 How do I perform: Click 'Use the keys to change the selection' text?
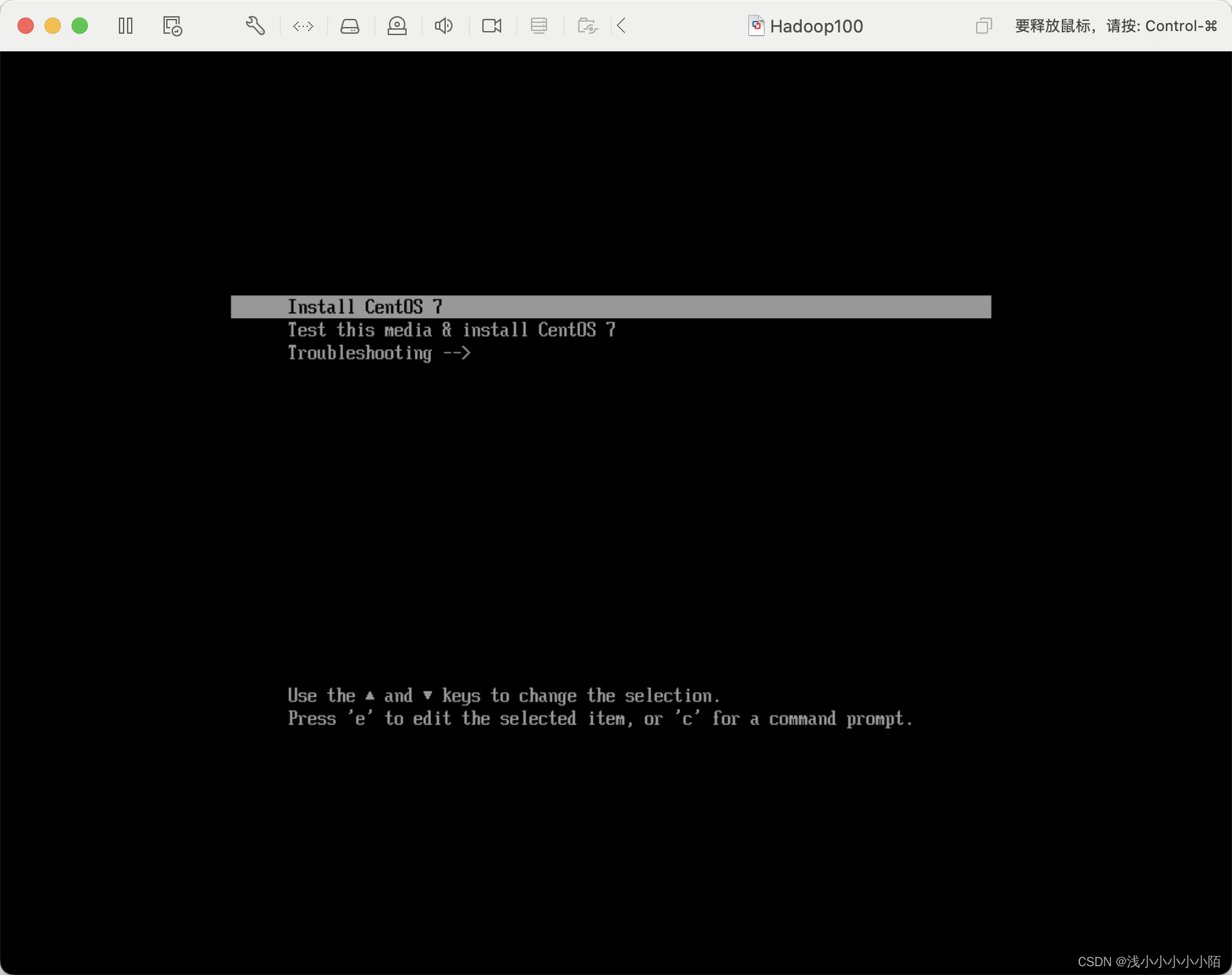tap(504, 695)
